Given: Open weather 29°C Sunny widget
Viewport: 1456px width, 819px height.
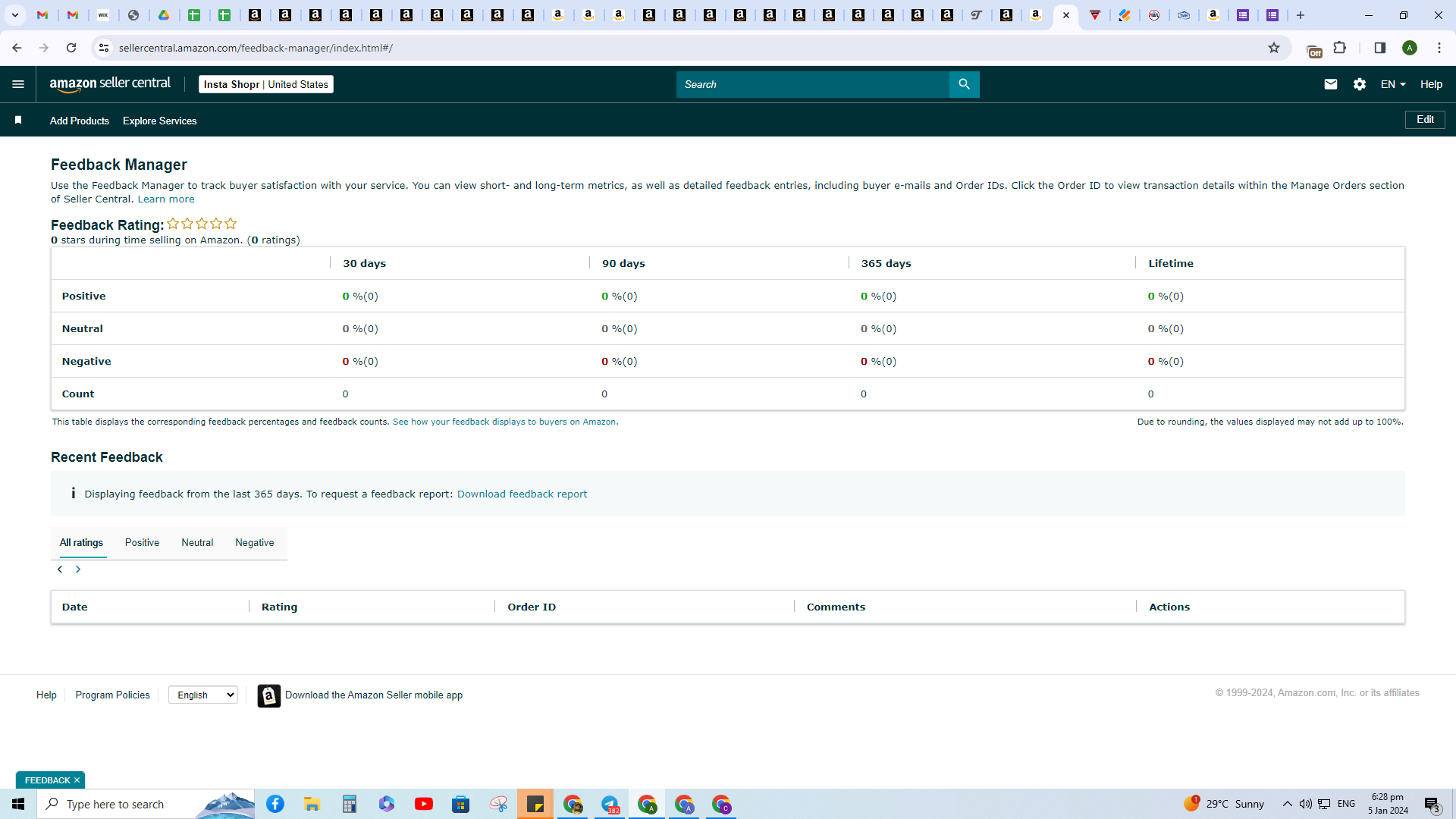Looking at the screenshot, I should click(1224, 804).
